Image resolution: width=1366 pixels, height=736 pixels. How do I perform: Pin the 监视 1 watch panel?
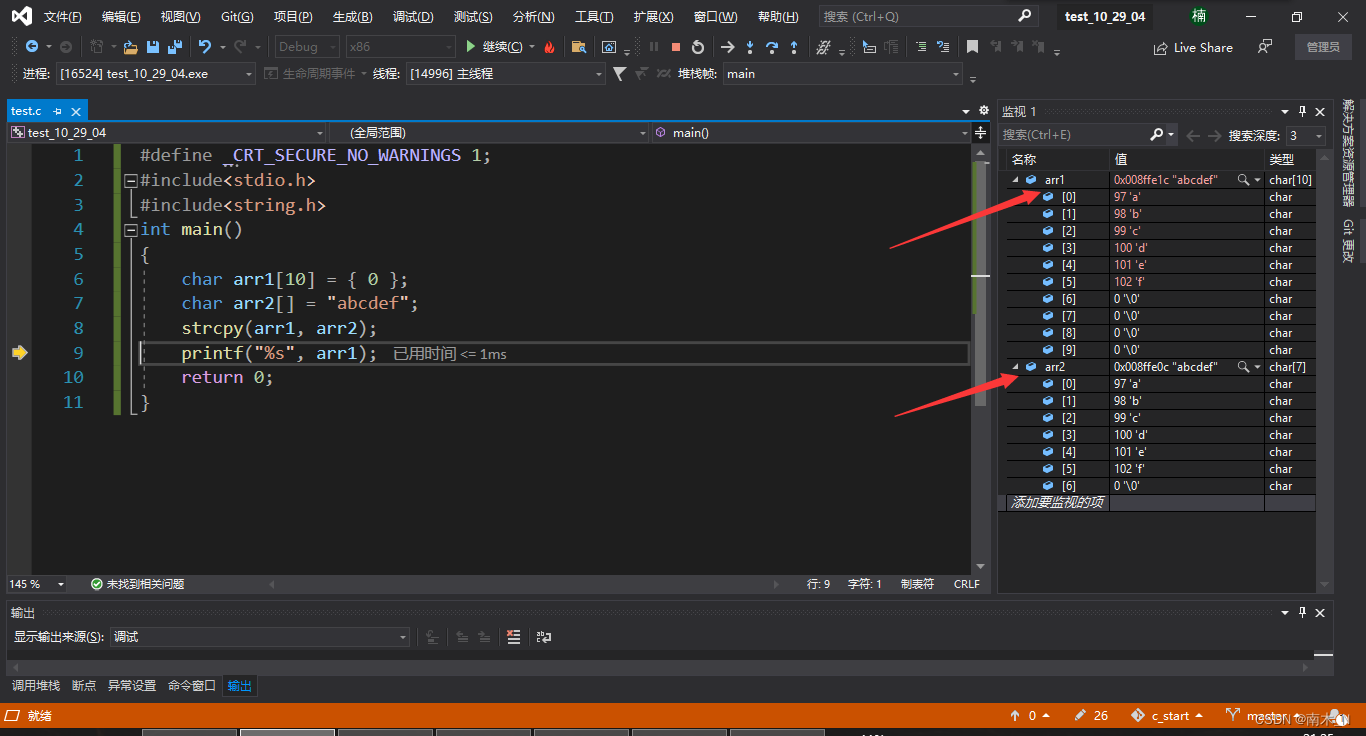1302,112
